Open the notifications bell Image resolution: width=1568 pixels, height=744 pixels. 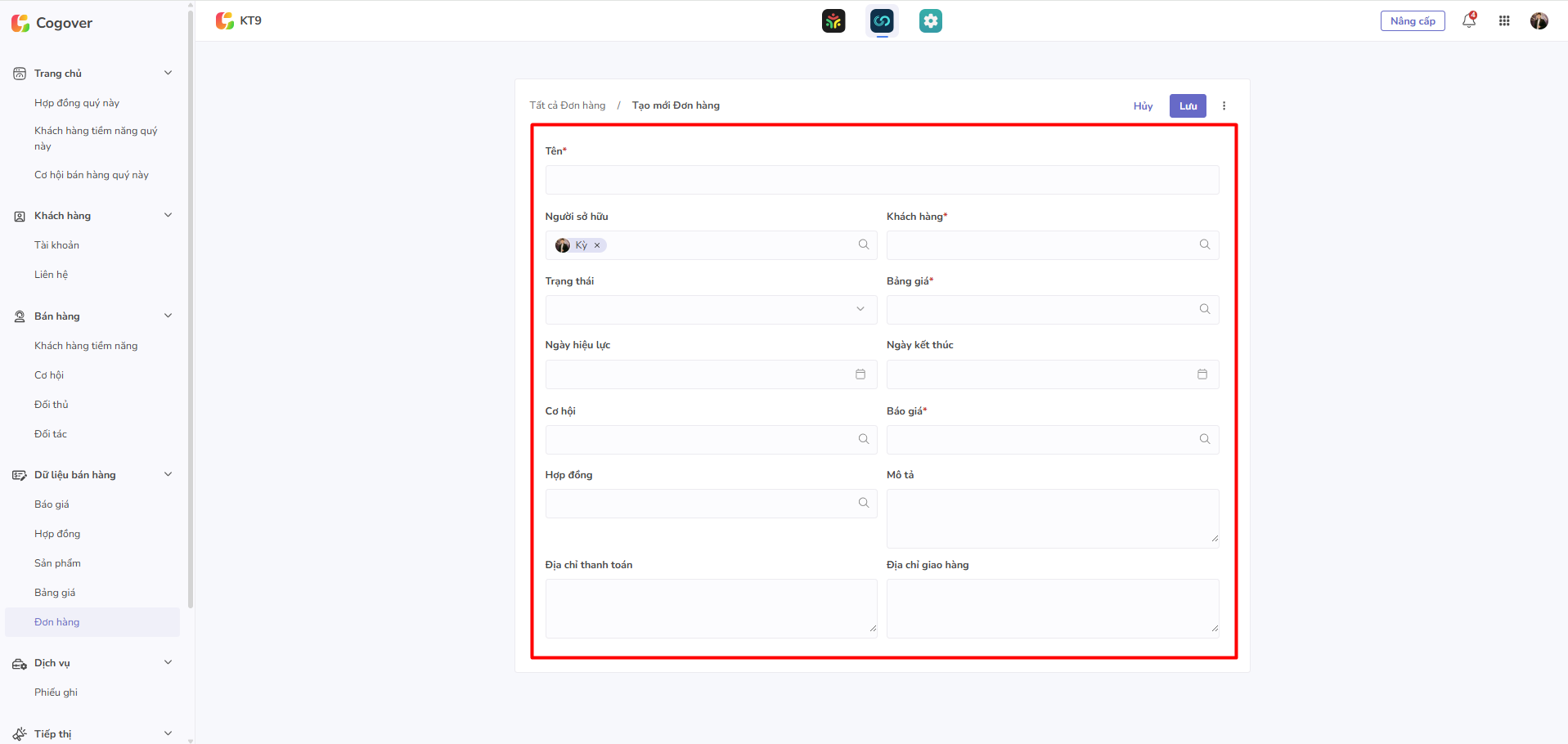[x=1469, y=21]
